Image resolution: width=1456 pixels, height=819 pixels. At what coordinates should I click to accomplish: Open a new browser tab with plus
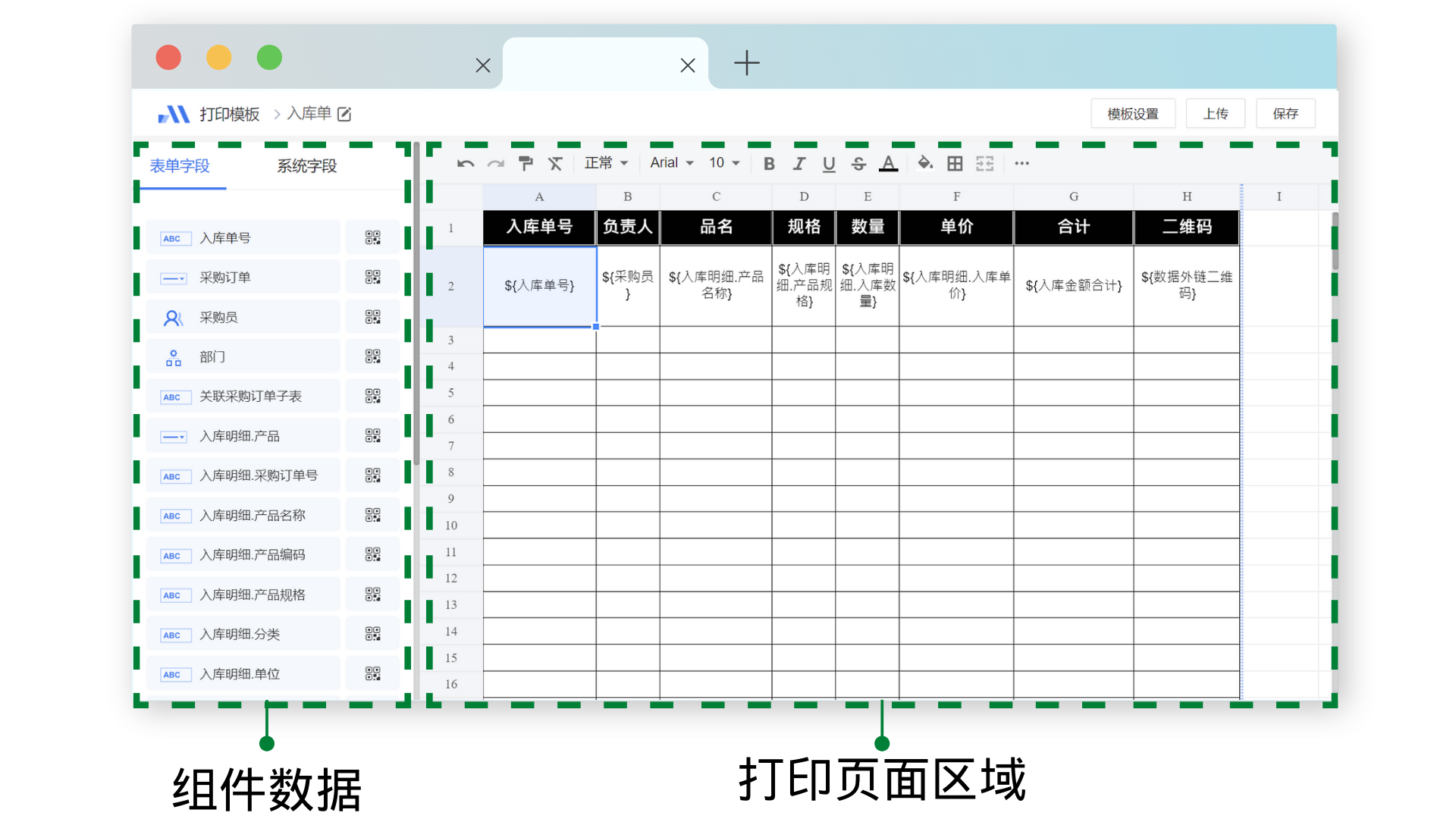746,63
